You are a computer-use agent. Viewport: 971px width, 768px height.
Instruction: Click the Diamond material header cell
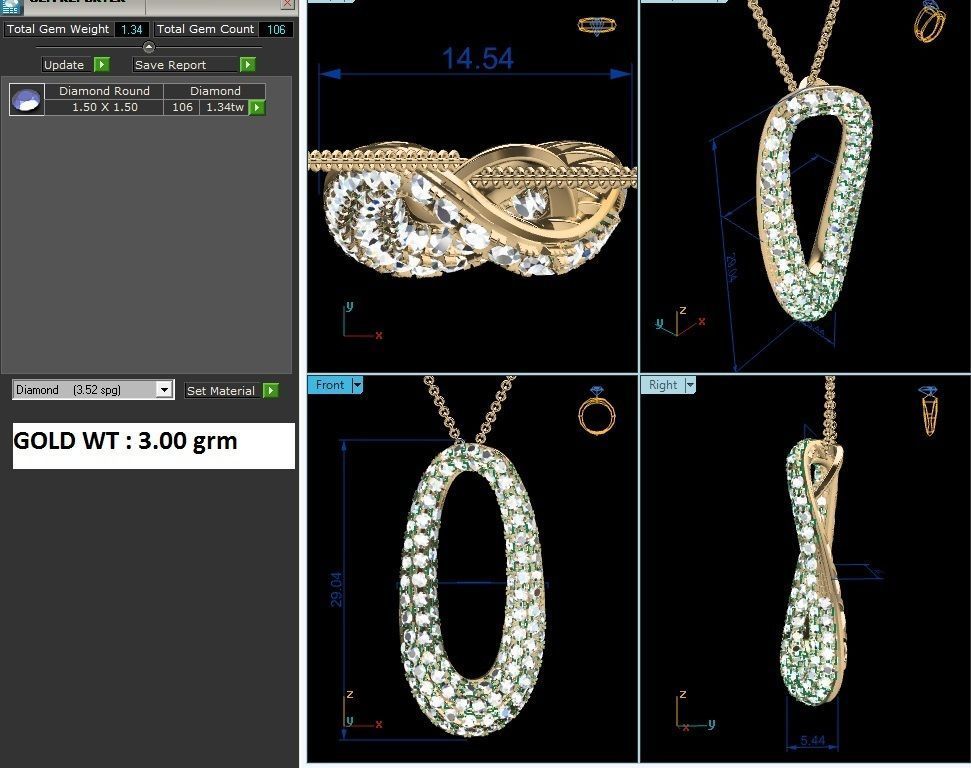[x=215, y=91]
